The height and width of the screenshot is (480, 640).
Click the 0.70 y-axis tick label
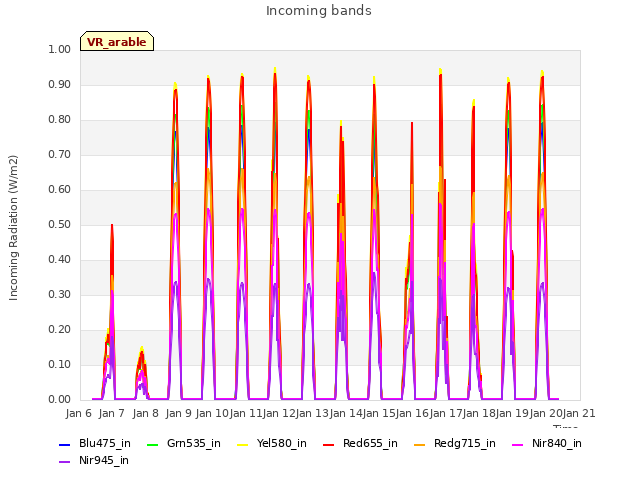(60, 154)
